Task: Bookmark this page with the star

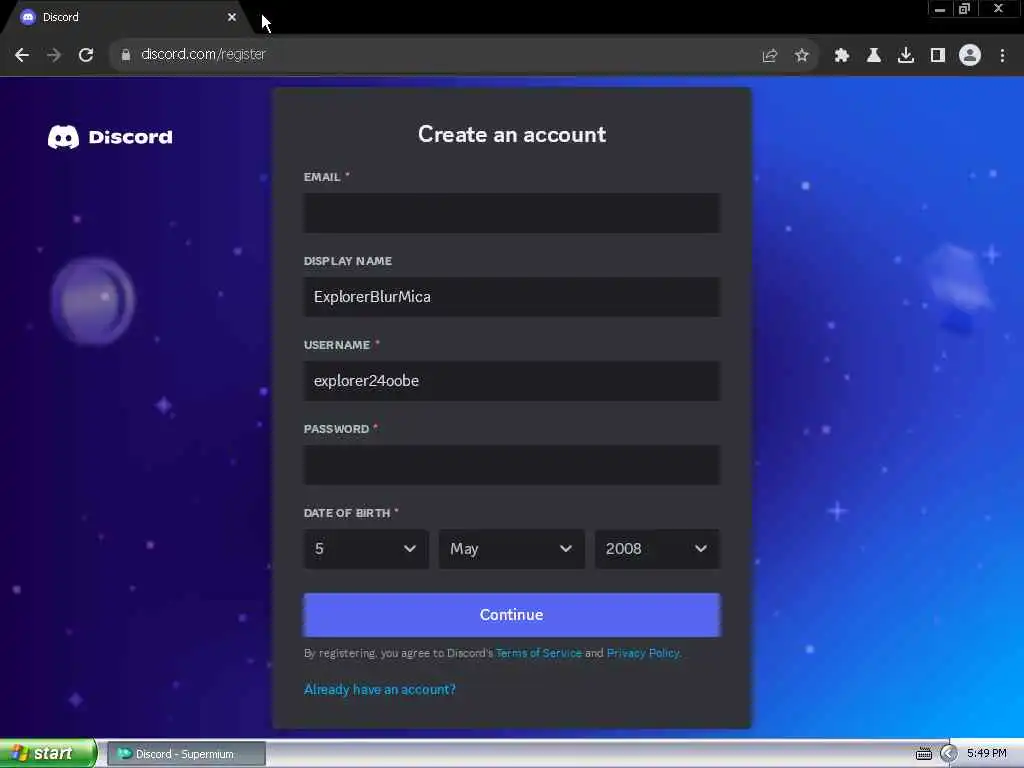Action: (802, 56)
